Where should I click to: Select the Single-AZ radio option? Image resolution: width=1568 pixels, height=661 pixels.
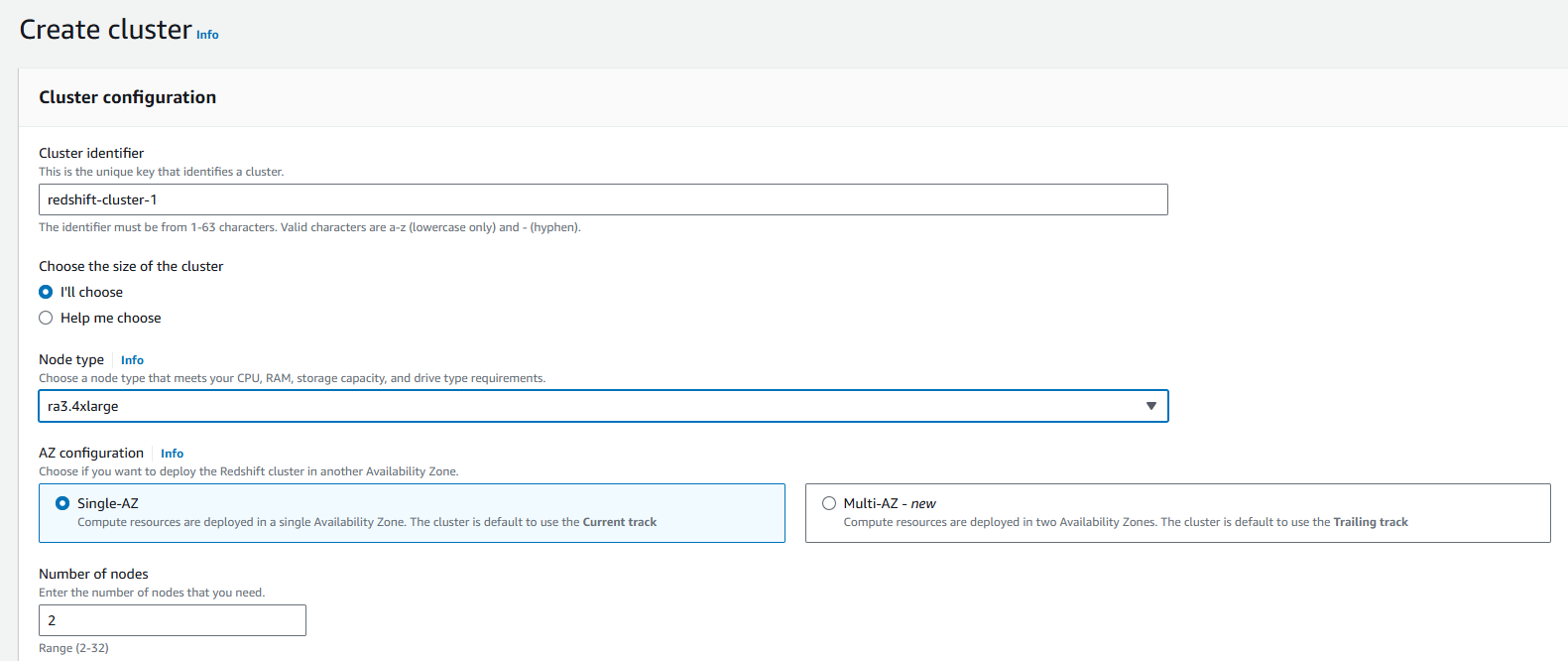coord(62,503)
